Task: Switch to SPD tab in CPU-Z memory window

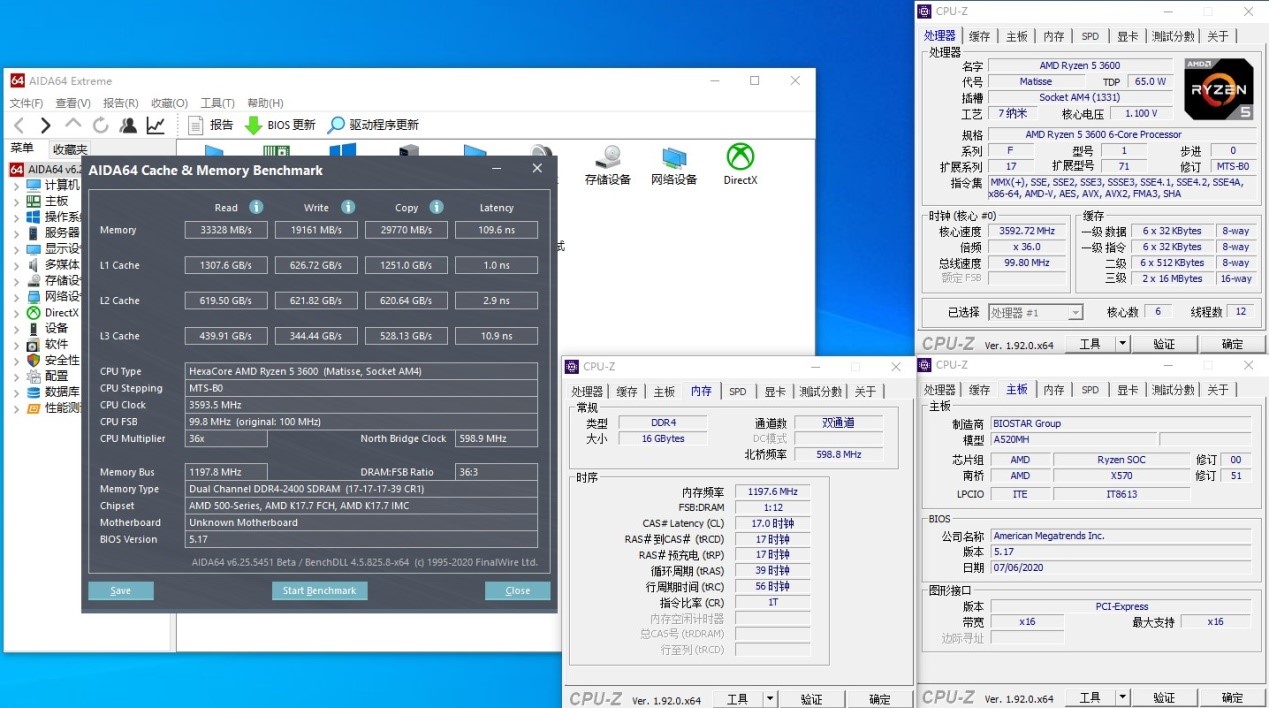Action: point(737,392)
